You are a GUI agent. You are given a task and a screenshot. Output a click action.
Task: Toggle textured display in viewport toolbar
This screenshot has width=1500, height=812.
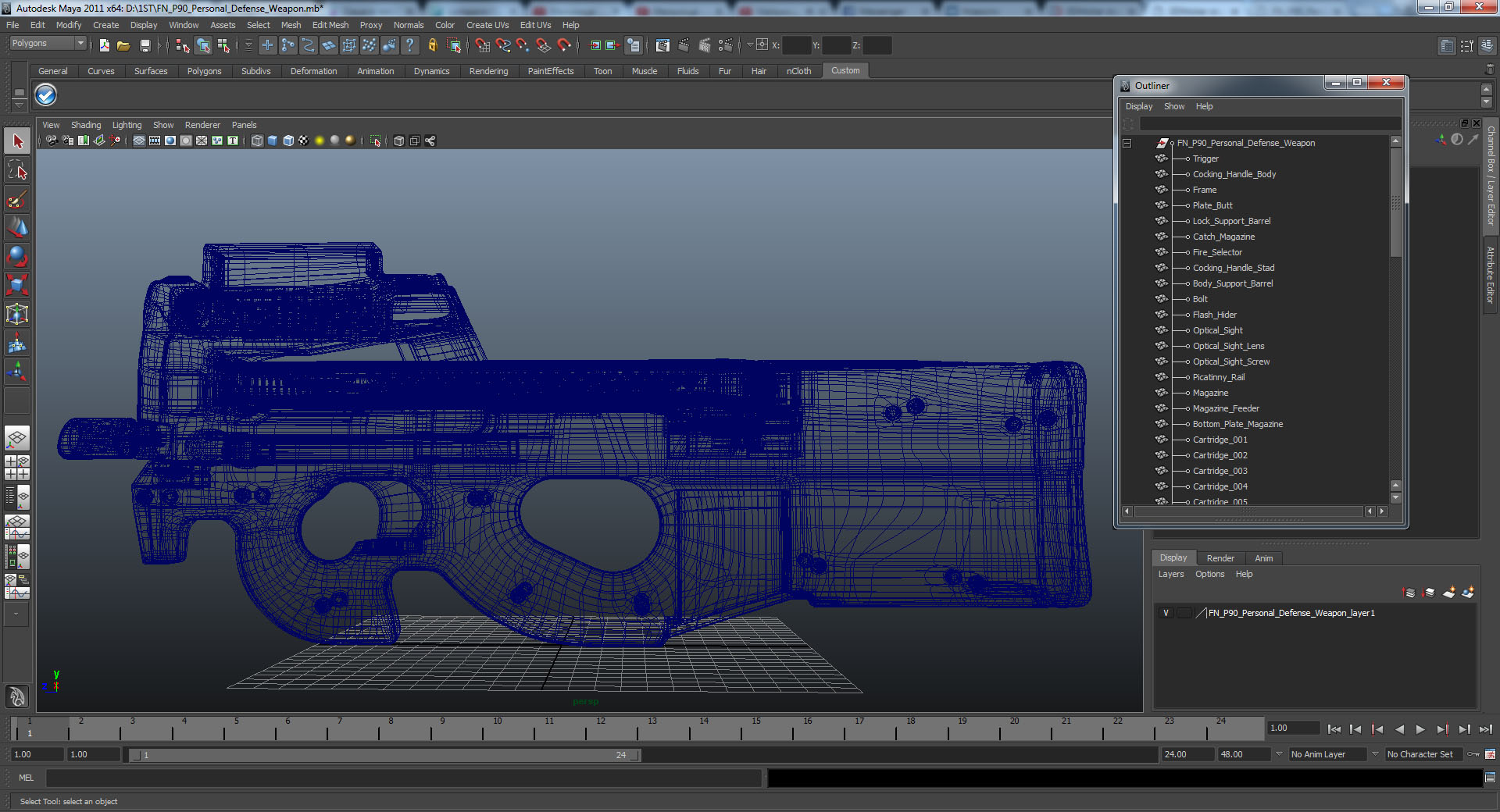point(304,141)
